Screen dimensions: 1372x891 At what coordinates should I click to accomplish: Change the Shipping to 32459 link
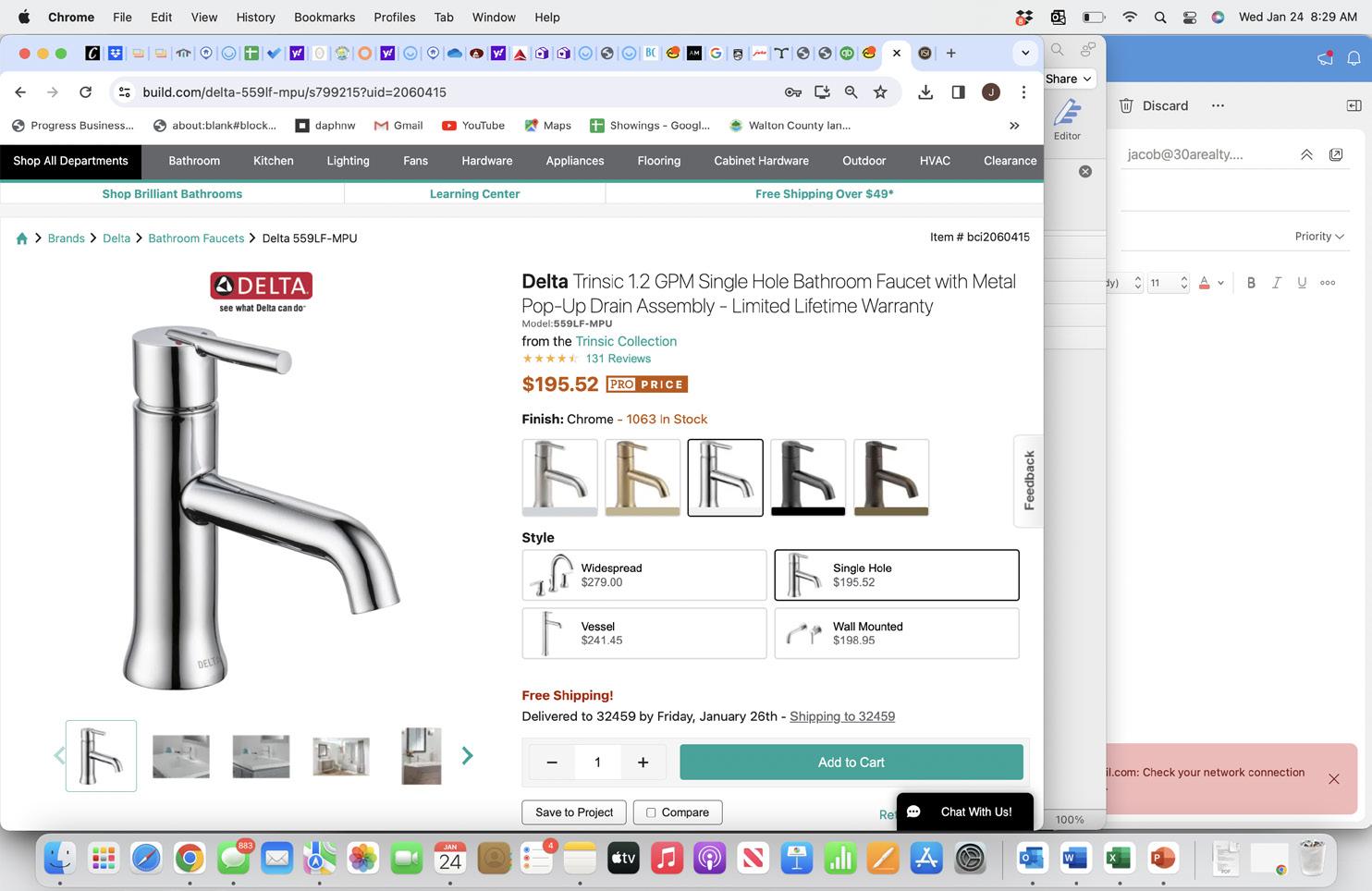[842, 716]
